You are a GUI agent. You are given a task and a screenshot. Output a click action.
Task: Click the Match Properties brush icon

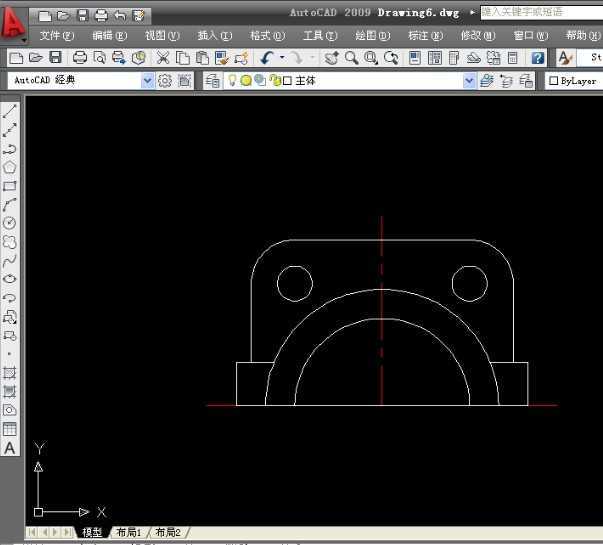(x=222, y=58)
